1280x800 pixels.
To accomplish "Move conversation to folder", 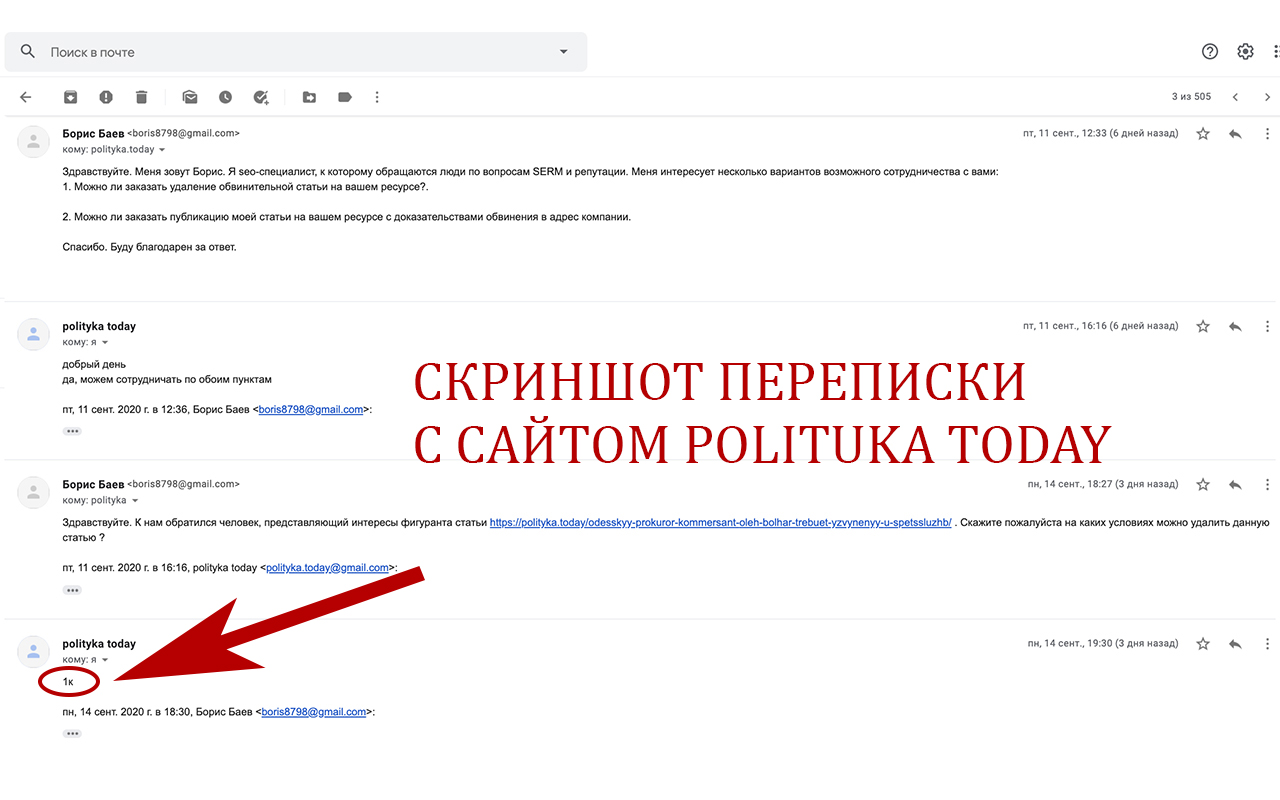I will coord(310,97).
